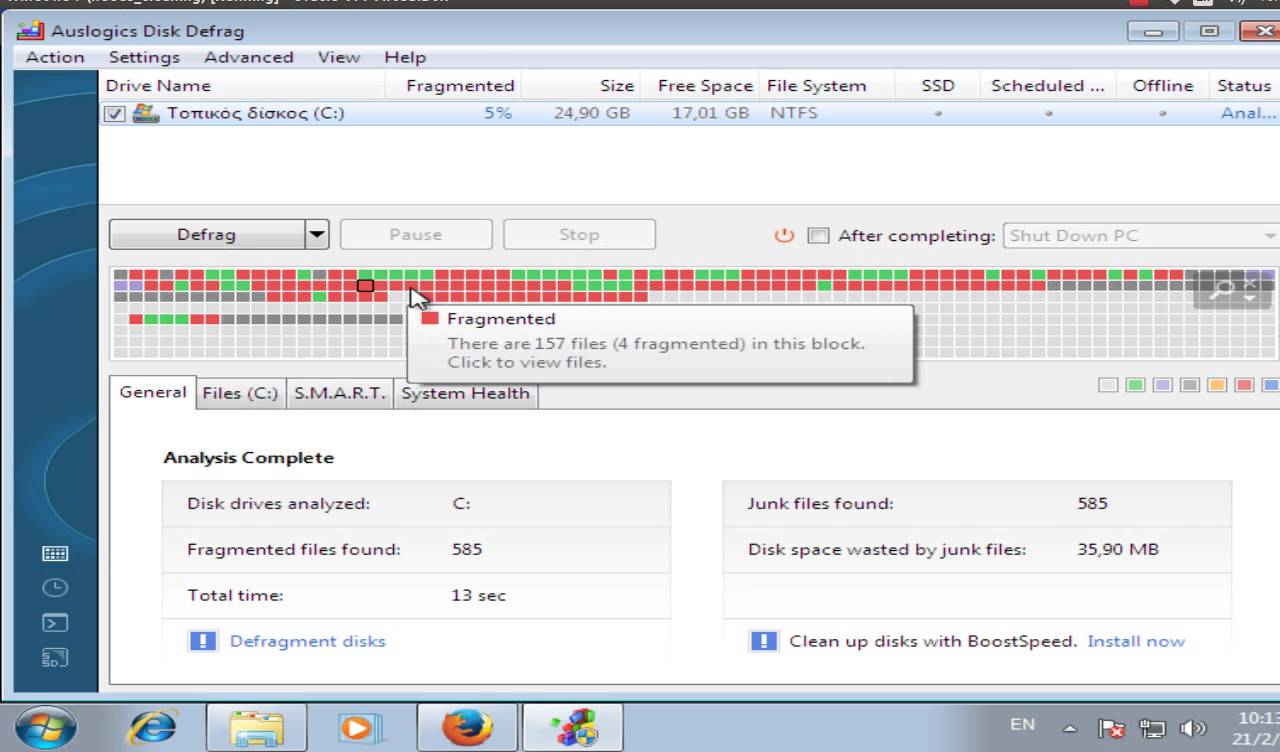Image resolution: width=1280 pixels, height=752 pixels.
Task: Show hidden tray icons arrow
Action: click(x=1070, y=728)
